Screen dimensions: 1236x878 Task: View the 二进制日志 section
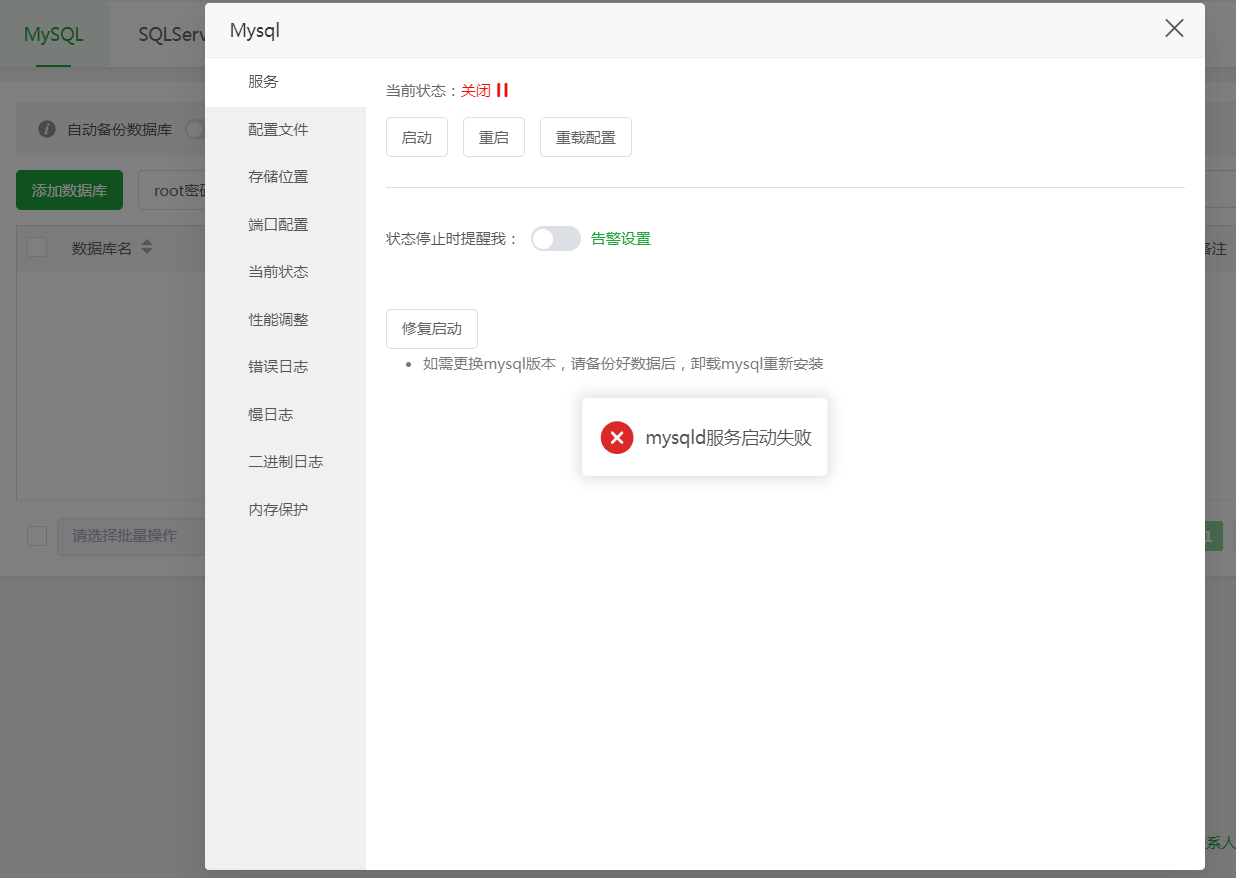[285, 462]
